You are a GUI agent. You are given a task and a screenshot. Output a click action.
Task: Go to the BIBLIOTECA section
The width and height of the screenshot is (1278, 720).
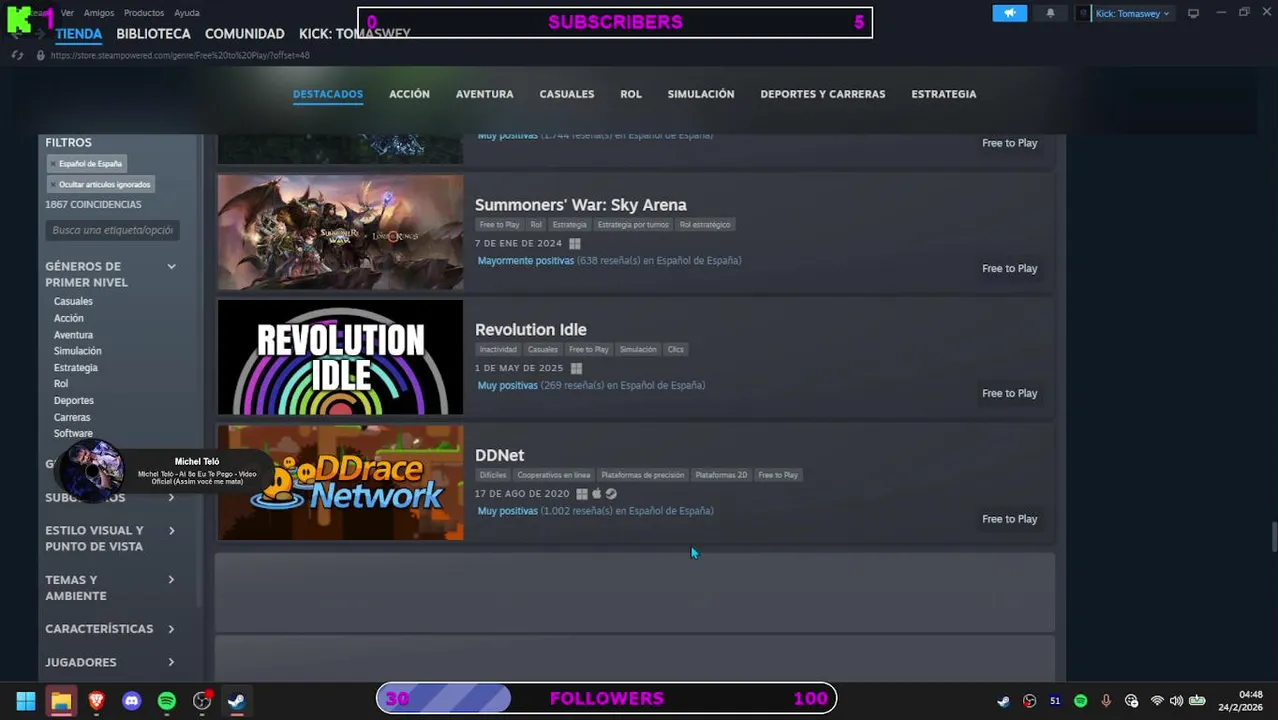(153, 33)
